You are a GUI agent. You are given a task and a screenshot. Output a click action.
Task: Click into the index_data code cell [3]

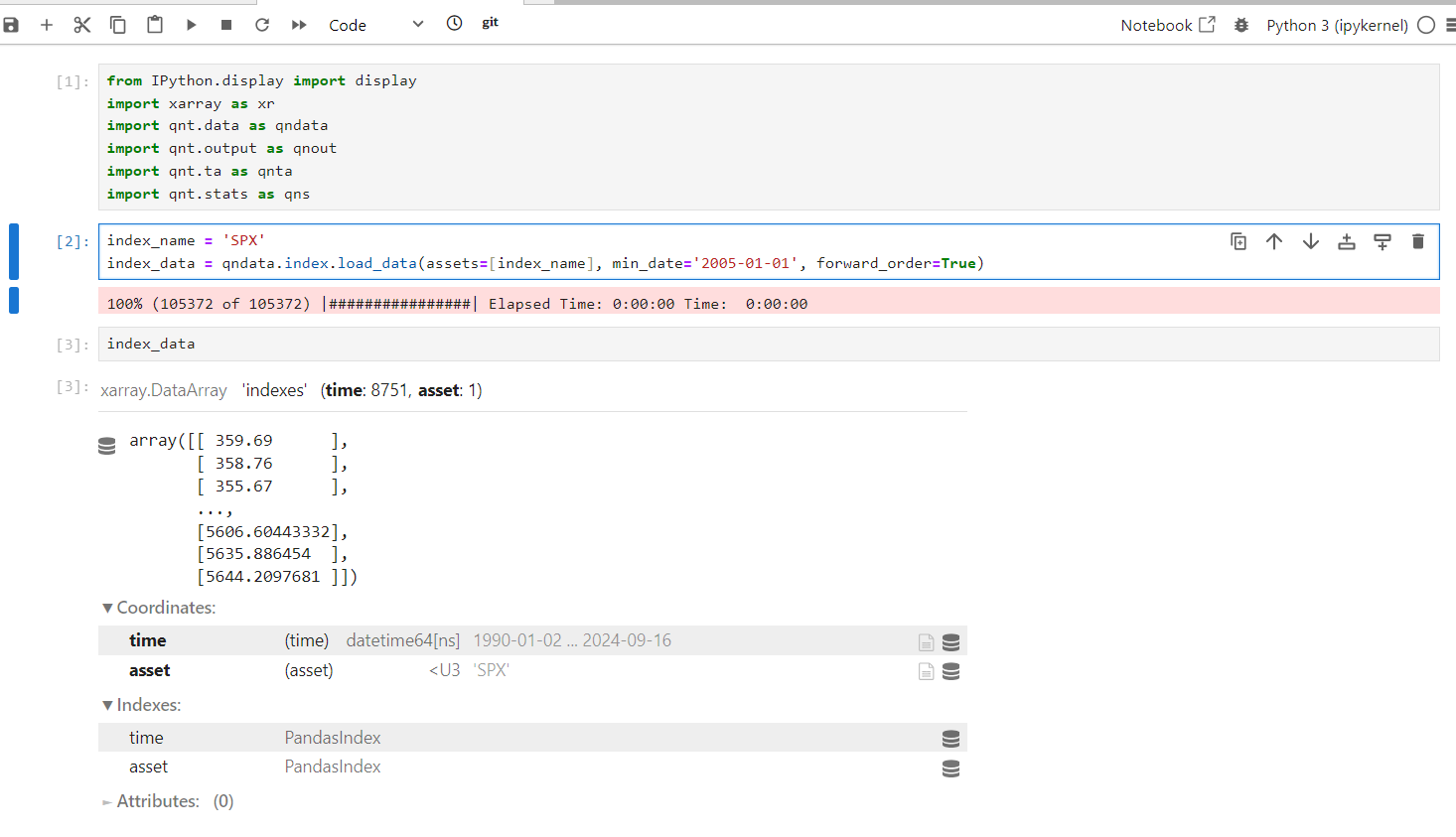(769, 344)
